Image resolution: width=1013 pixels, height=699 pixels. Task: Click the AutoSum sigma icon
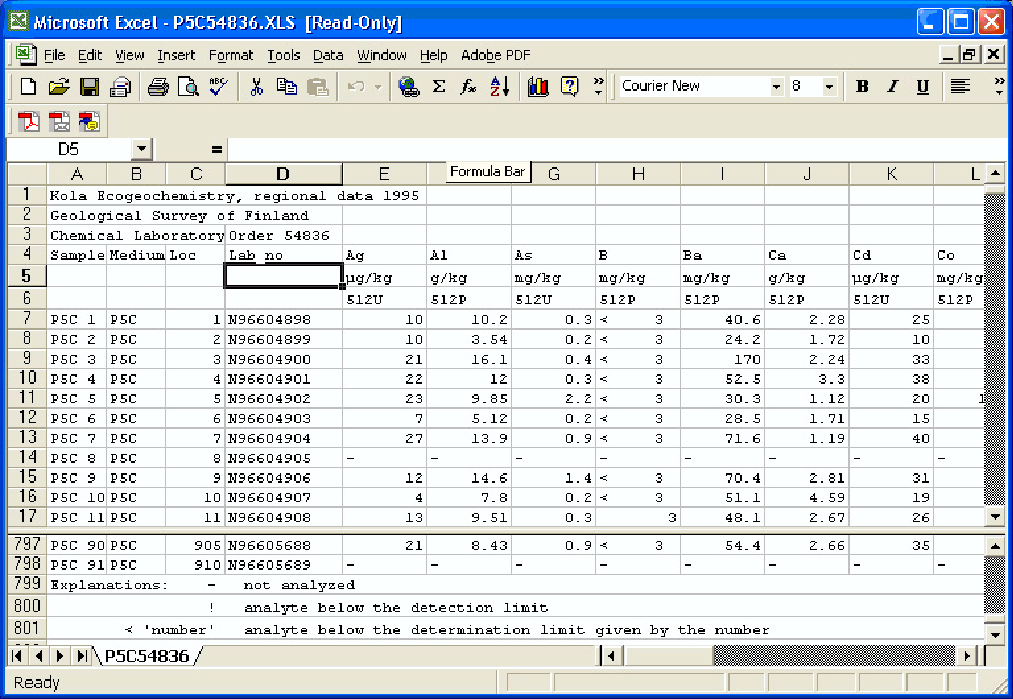[x=438, y=87]
